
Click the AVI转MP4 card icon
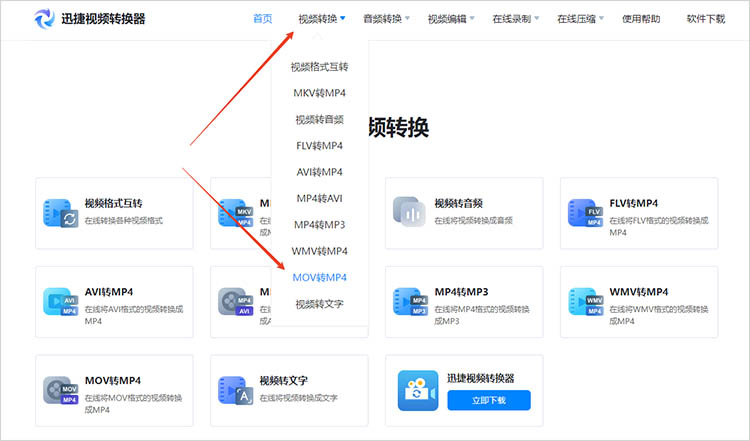(60, 302)
